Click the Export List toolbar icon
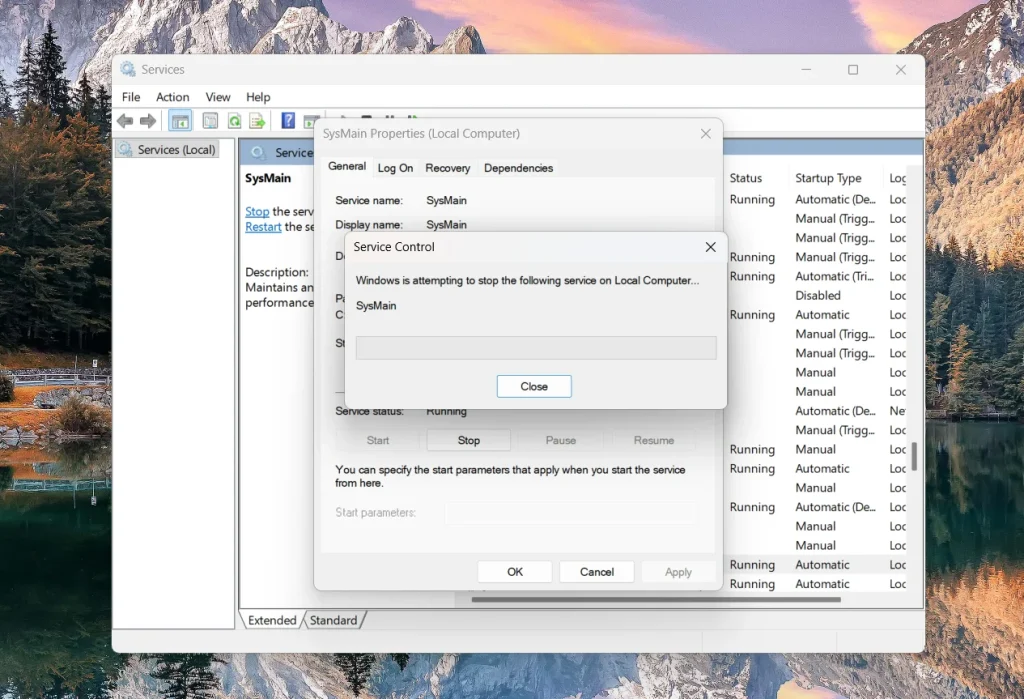1024x699 pixels. pos(257,121)
